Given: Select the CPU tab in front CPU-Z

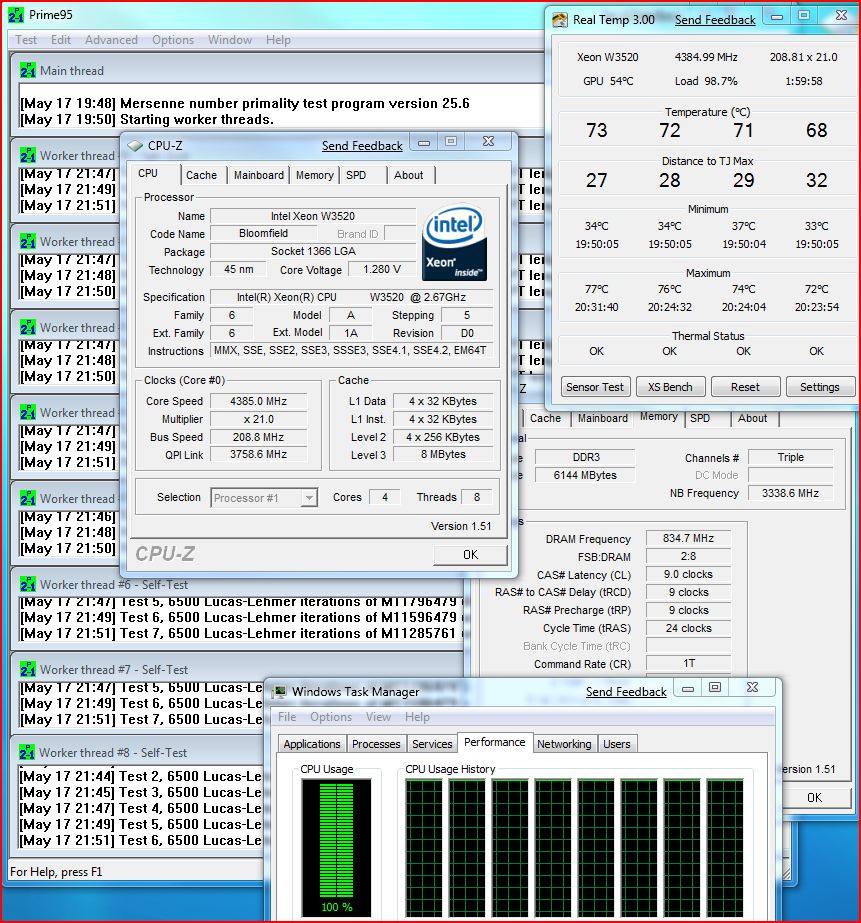Looking at the screenshot, I should point(148,174).
